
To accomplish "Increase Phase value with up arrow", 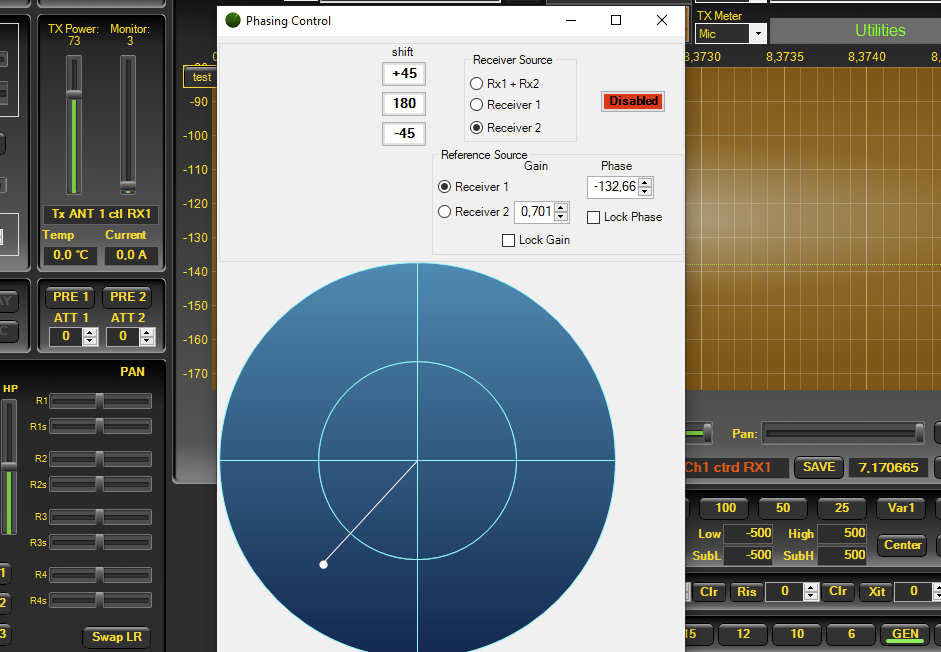I will (x=645, y=182).
